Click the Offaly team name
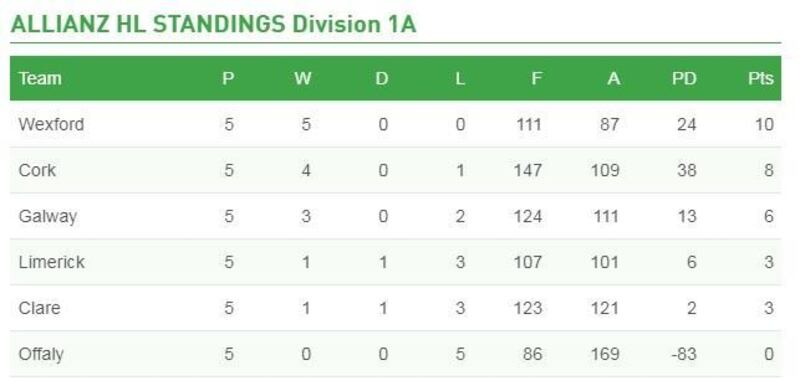 click(41, 354)
